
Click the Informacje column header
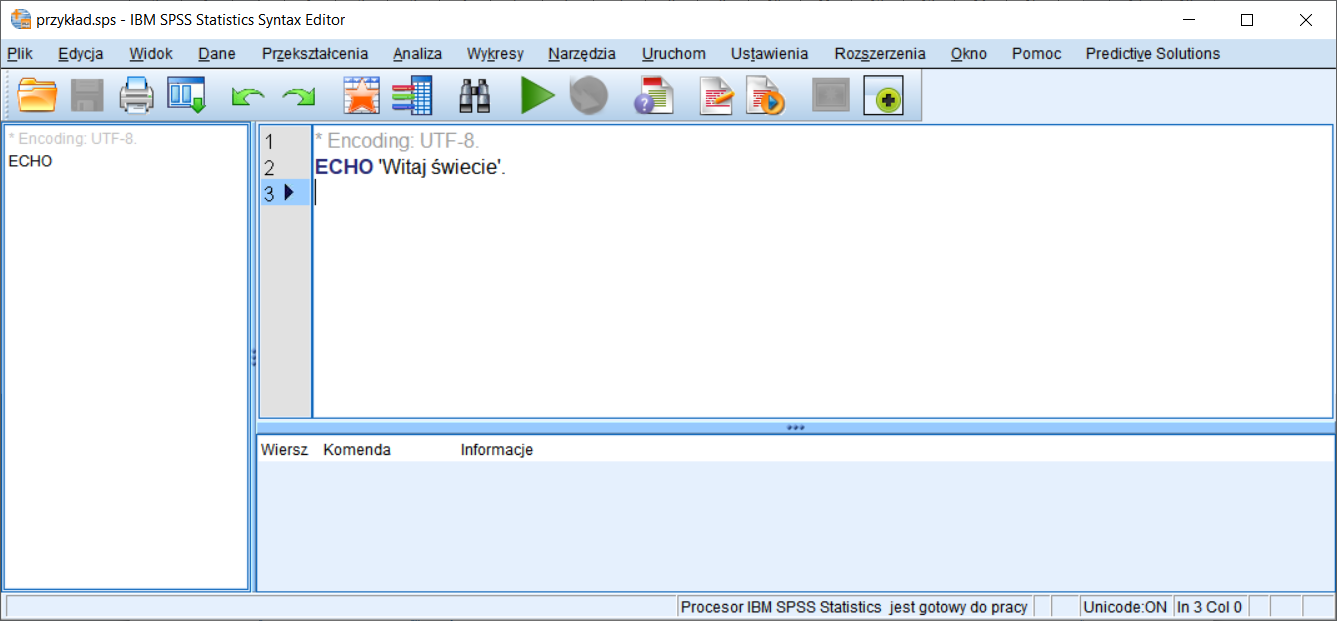[496, 450]
